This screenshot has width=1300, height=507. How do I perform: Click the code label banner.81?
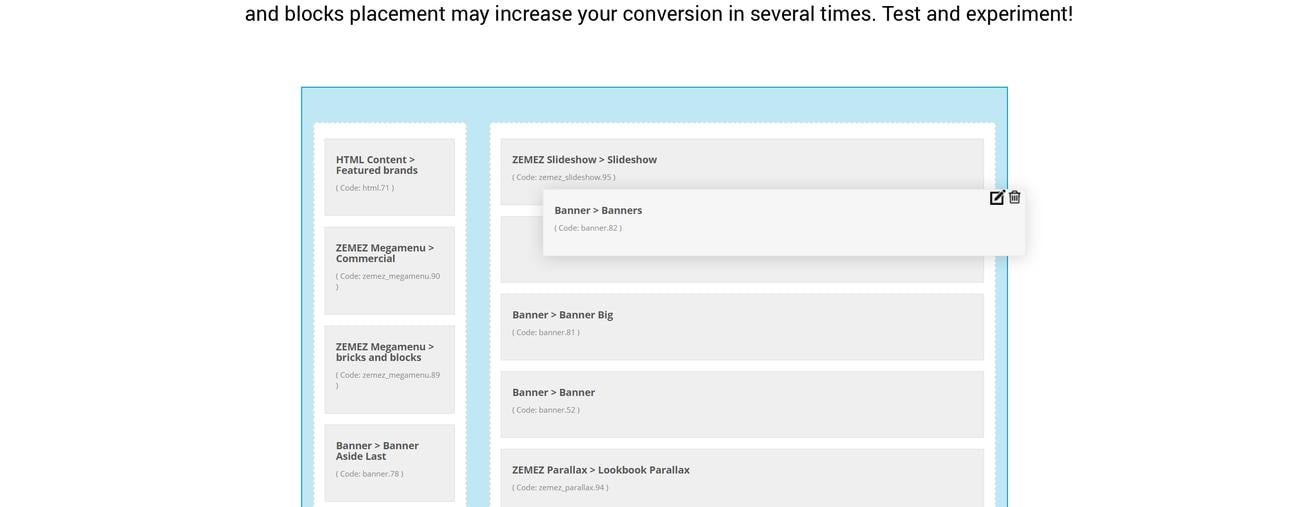(x=546, y=332)
